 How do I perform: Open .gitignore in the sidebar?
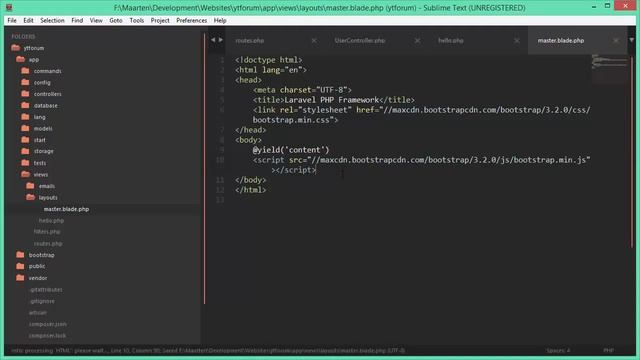42,301
